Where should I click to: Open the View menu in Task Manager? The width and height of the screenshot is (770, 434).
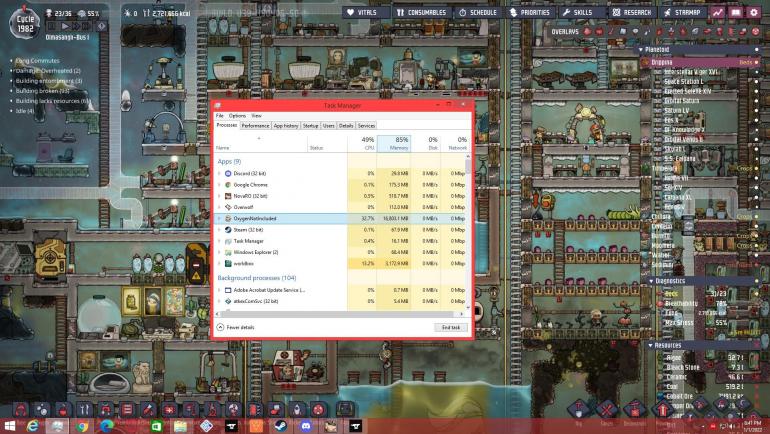point(256,116)
